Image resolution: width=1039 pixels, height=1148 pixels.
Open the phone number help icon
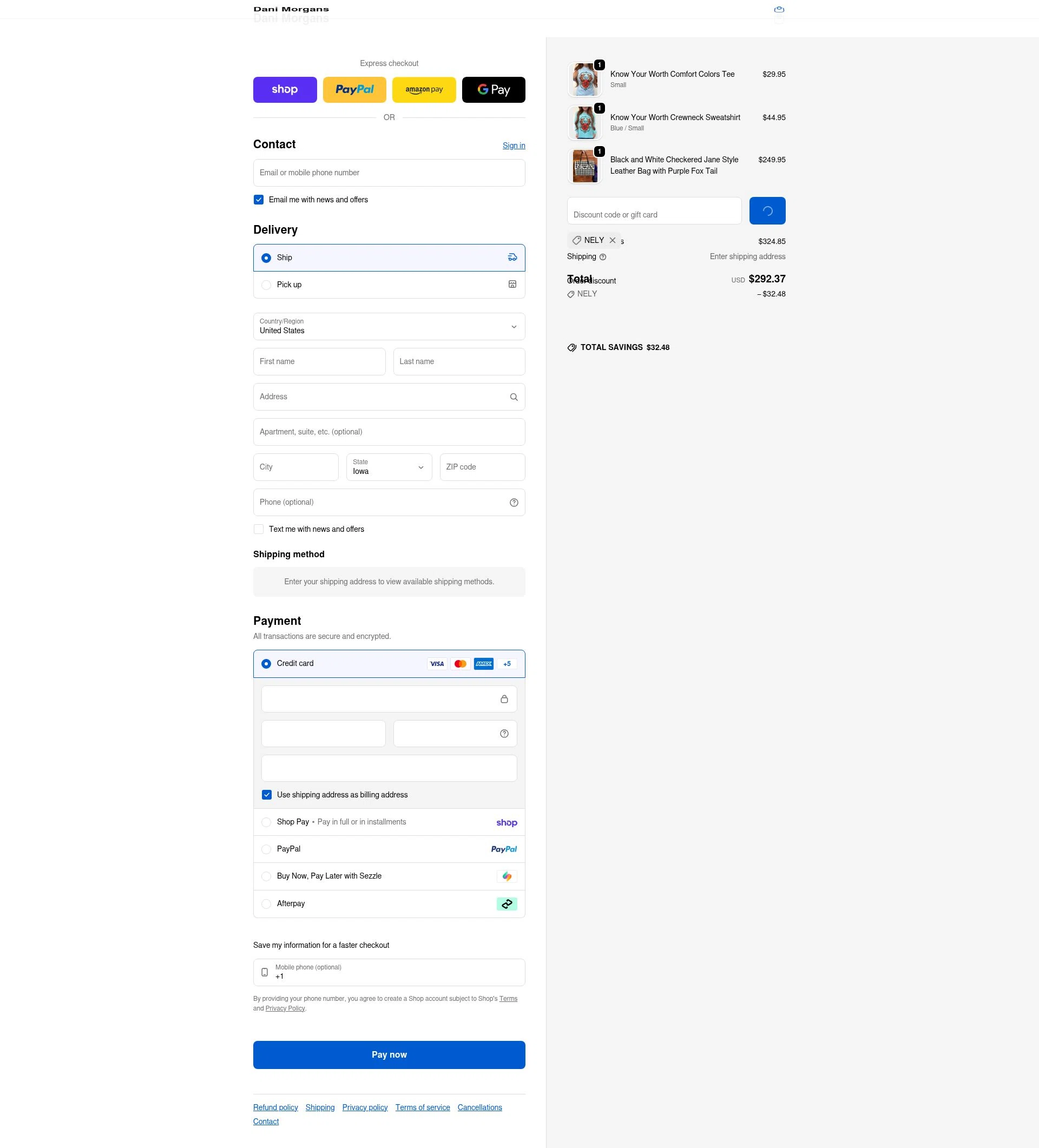[x=513, y=502]
